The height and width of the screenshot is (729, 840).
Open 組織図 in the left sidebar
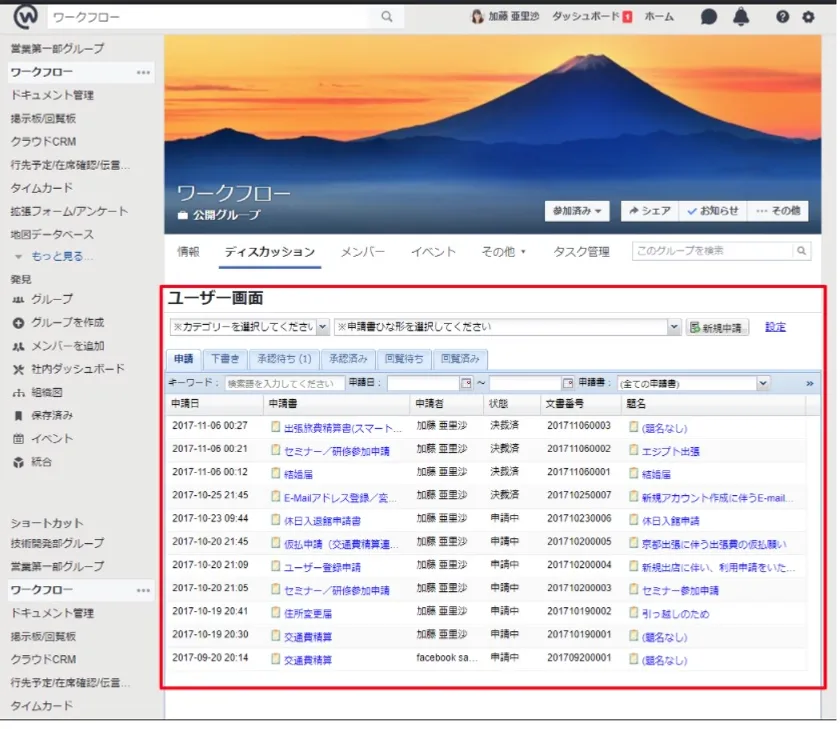(47, 392)
